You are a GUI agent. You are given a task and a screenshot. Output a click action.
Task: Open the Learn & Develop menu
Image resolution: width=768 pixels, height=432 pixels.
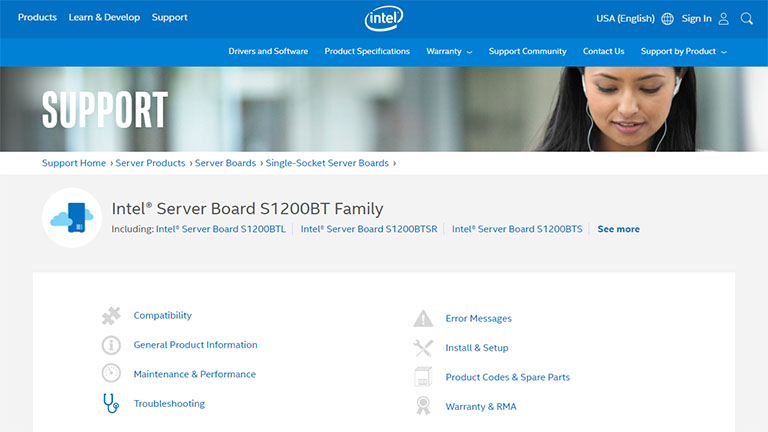pyautogui.click(x=104, y=17)
